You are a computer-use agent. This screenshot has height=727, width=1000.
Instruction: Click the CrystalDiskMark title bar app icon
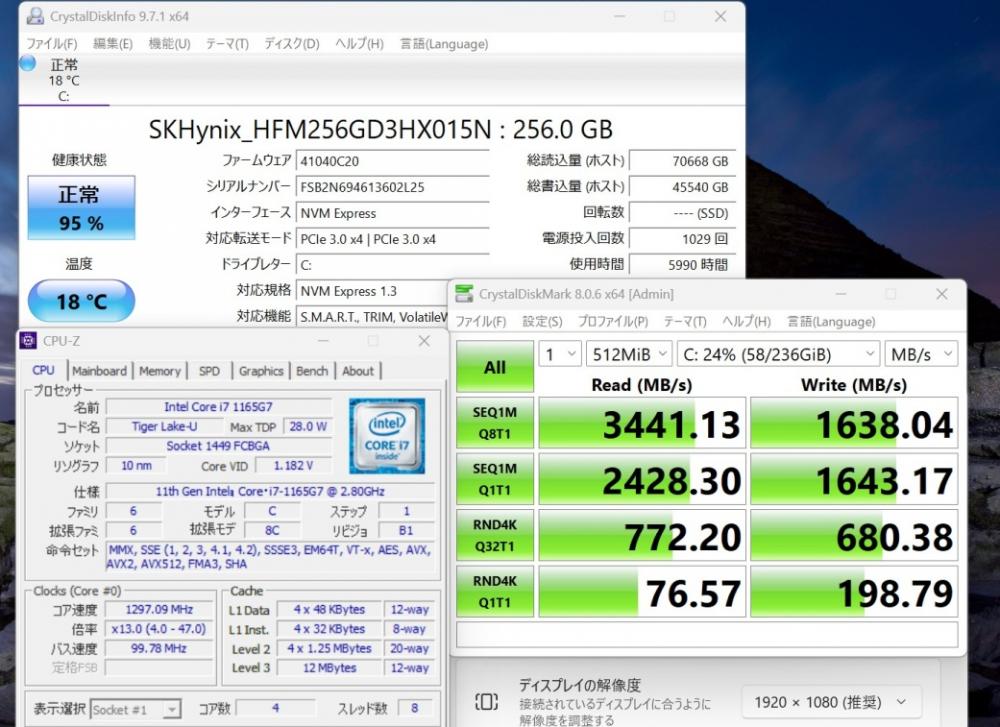(x=464, y=294)
